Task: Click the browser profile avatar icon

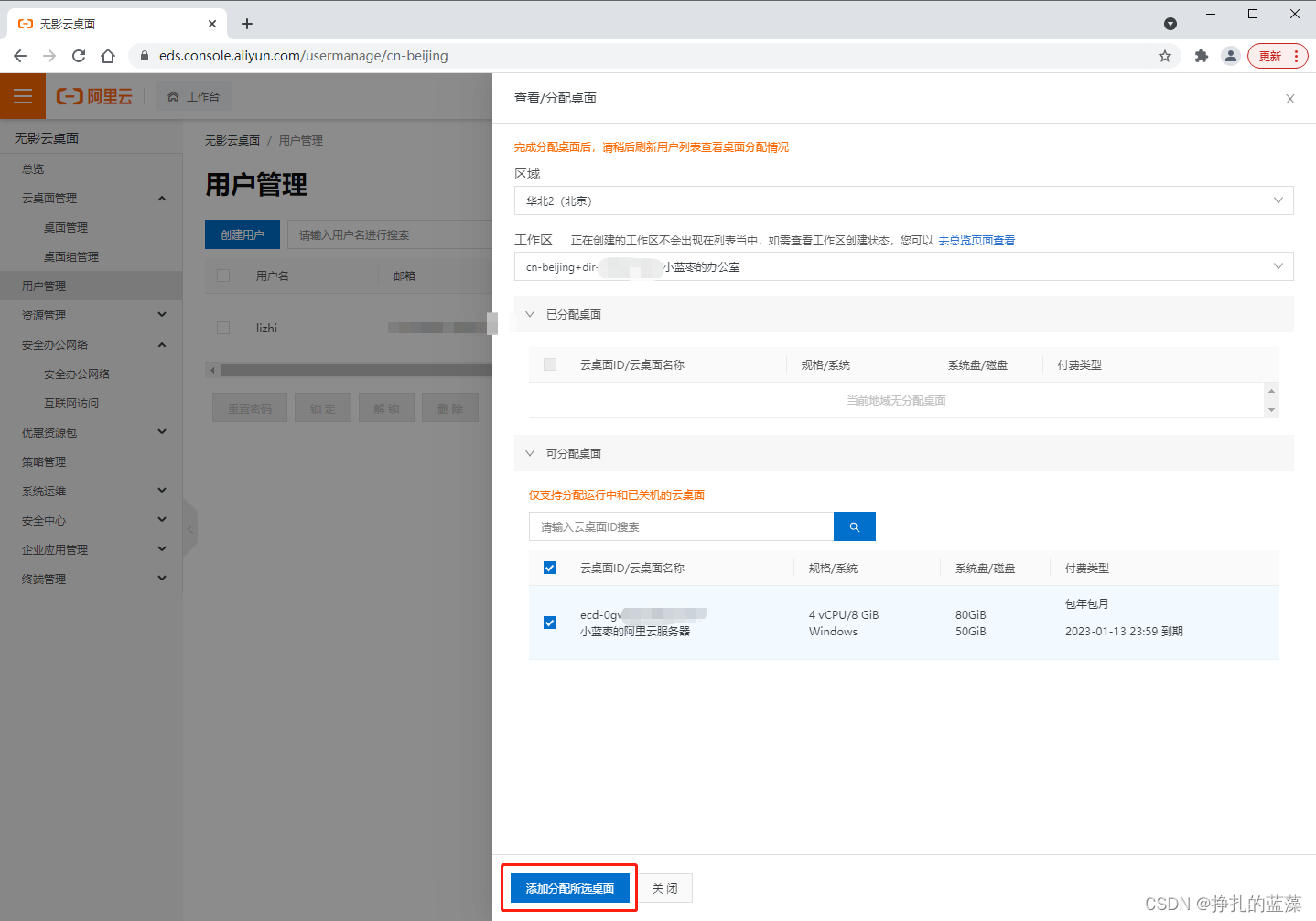Action: point(1231,56)
